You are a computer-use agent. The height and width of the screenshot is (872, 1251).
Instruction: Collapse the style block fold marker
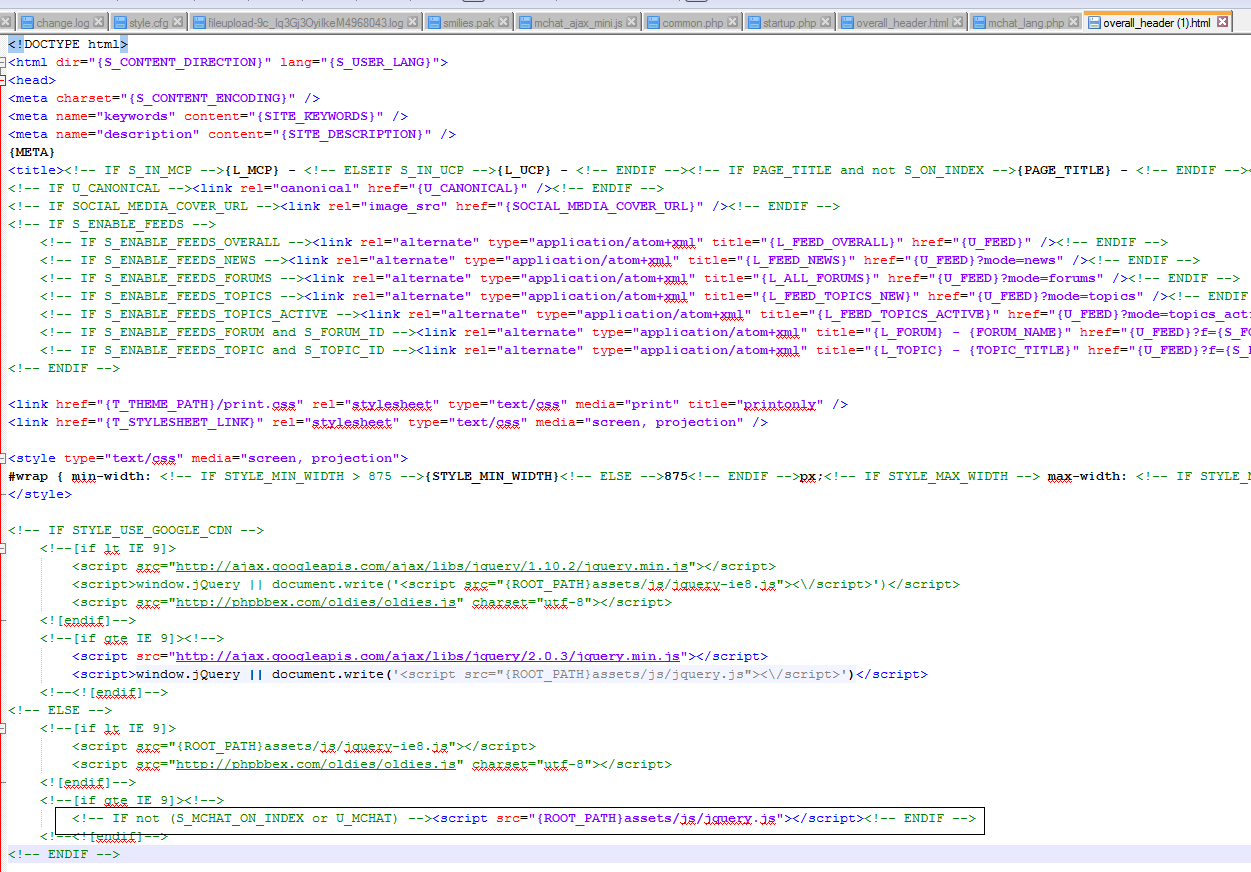4,458
